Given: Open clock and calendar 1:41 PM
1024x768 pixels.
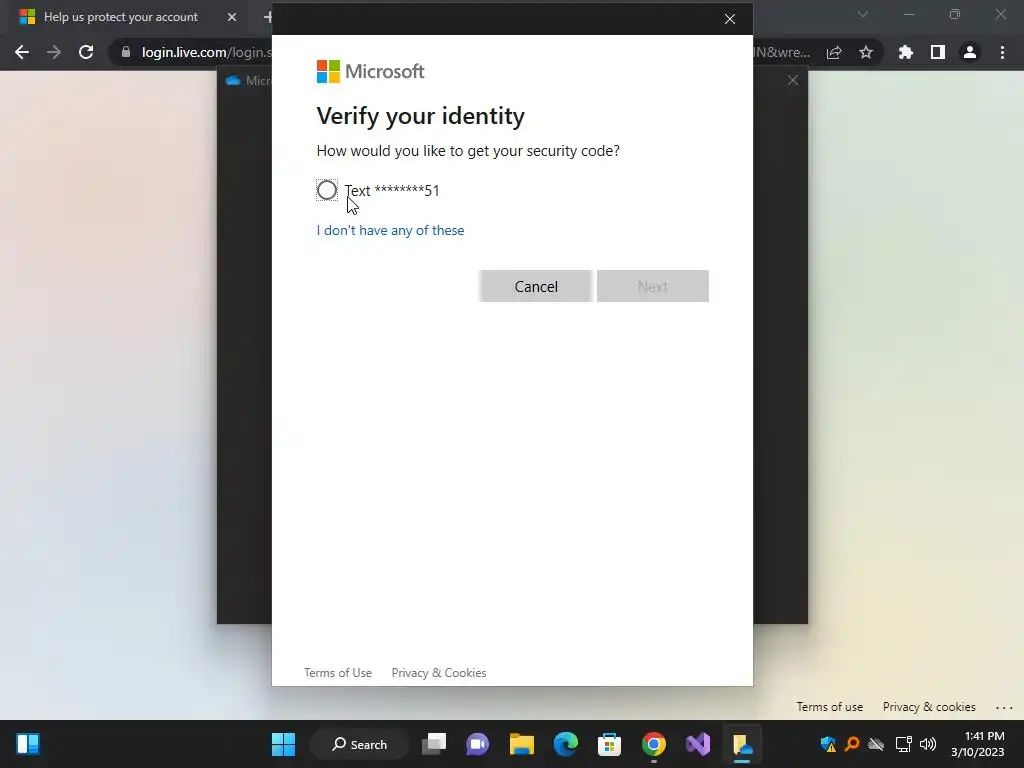Looking at the screenshot, I should pyautogui.click(x=978, y=744).
